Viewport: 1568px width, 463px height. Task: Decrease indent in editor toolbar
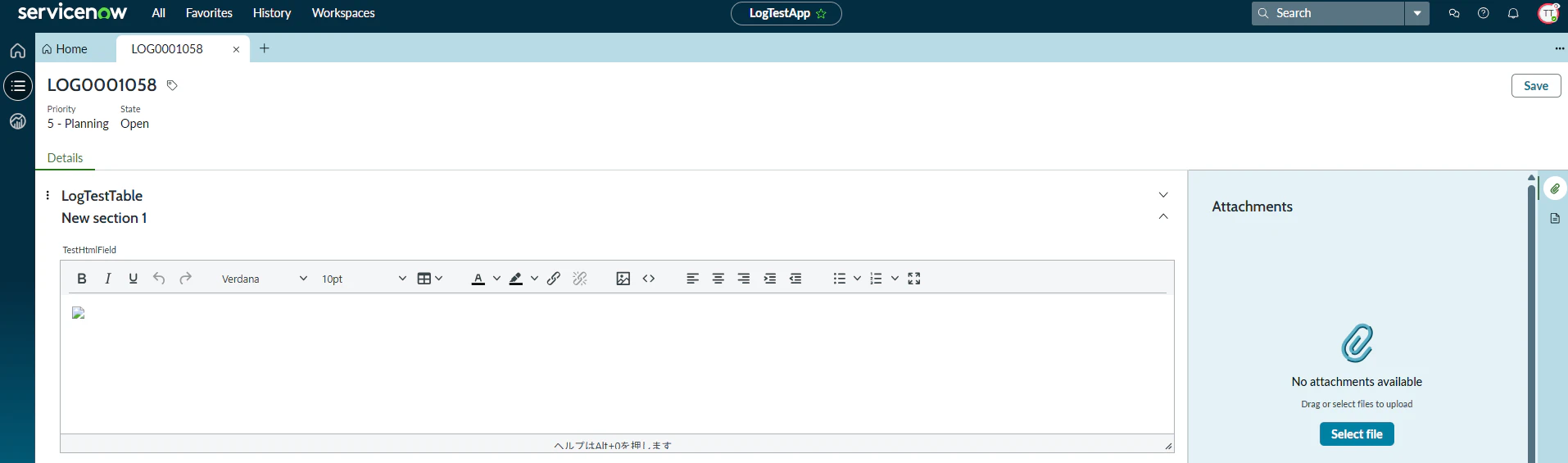point(795,279)
